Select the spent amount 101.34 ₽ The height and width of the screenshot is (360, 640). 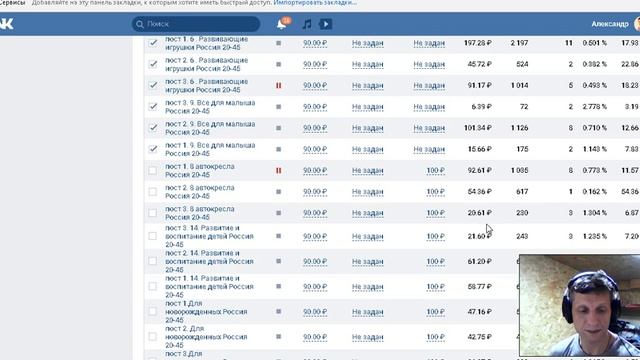coord(478,128)
